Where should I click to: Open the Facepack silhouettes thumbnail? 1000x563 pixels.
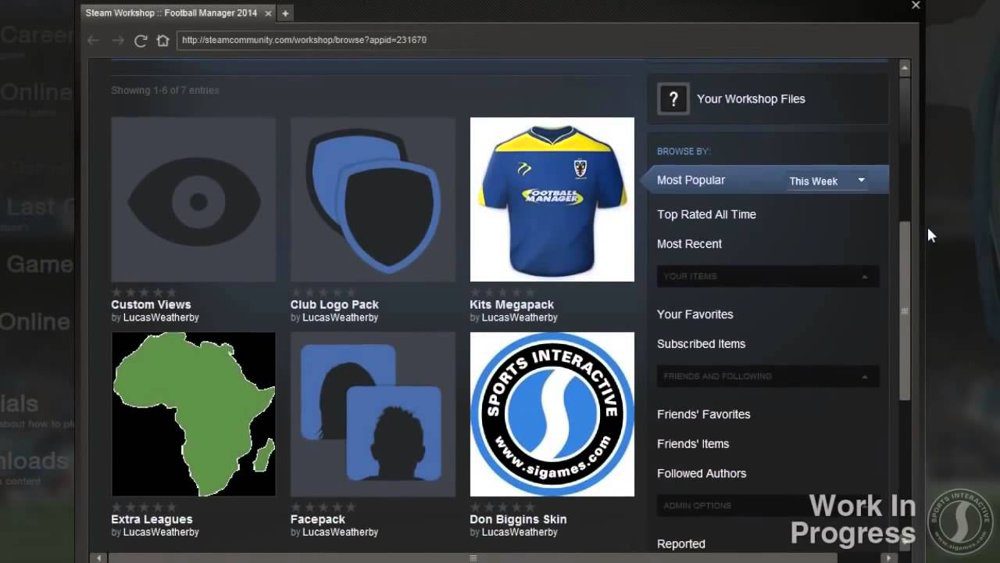point(373,414)
